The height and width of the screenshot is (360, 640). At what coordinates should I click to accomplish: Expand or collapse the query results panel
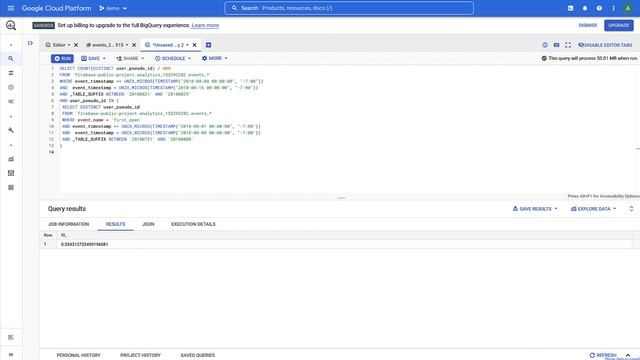click(631, 209)
